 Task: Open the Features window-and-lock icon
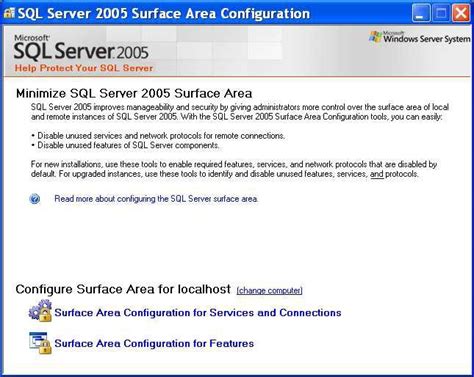(x=40, y=343)
